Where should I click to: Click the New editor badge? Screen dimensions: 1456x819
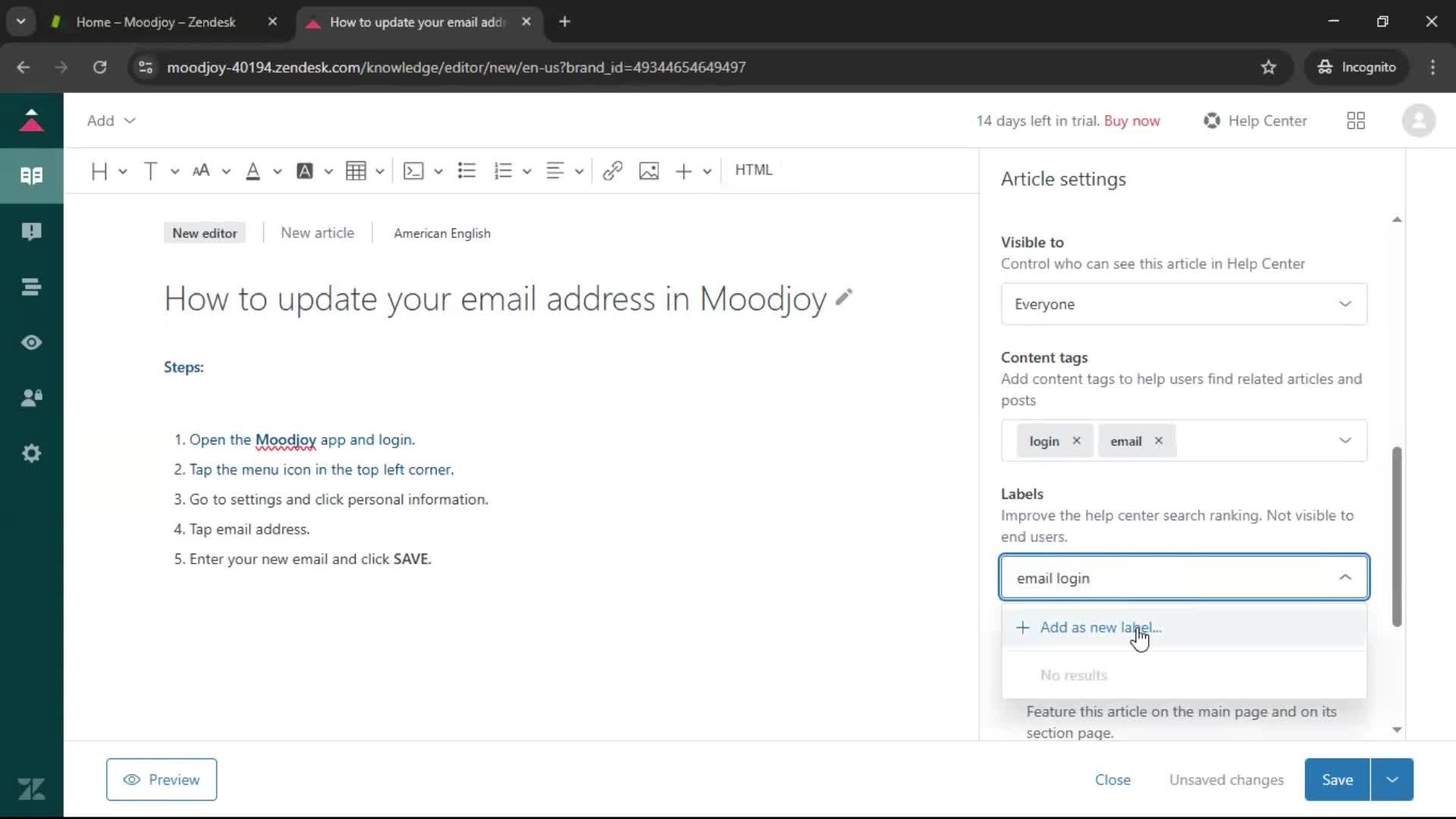click(x=204, y=233)
